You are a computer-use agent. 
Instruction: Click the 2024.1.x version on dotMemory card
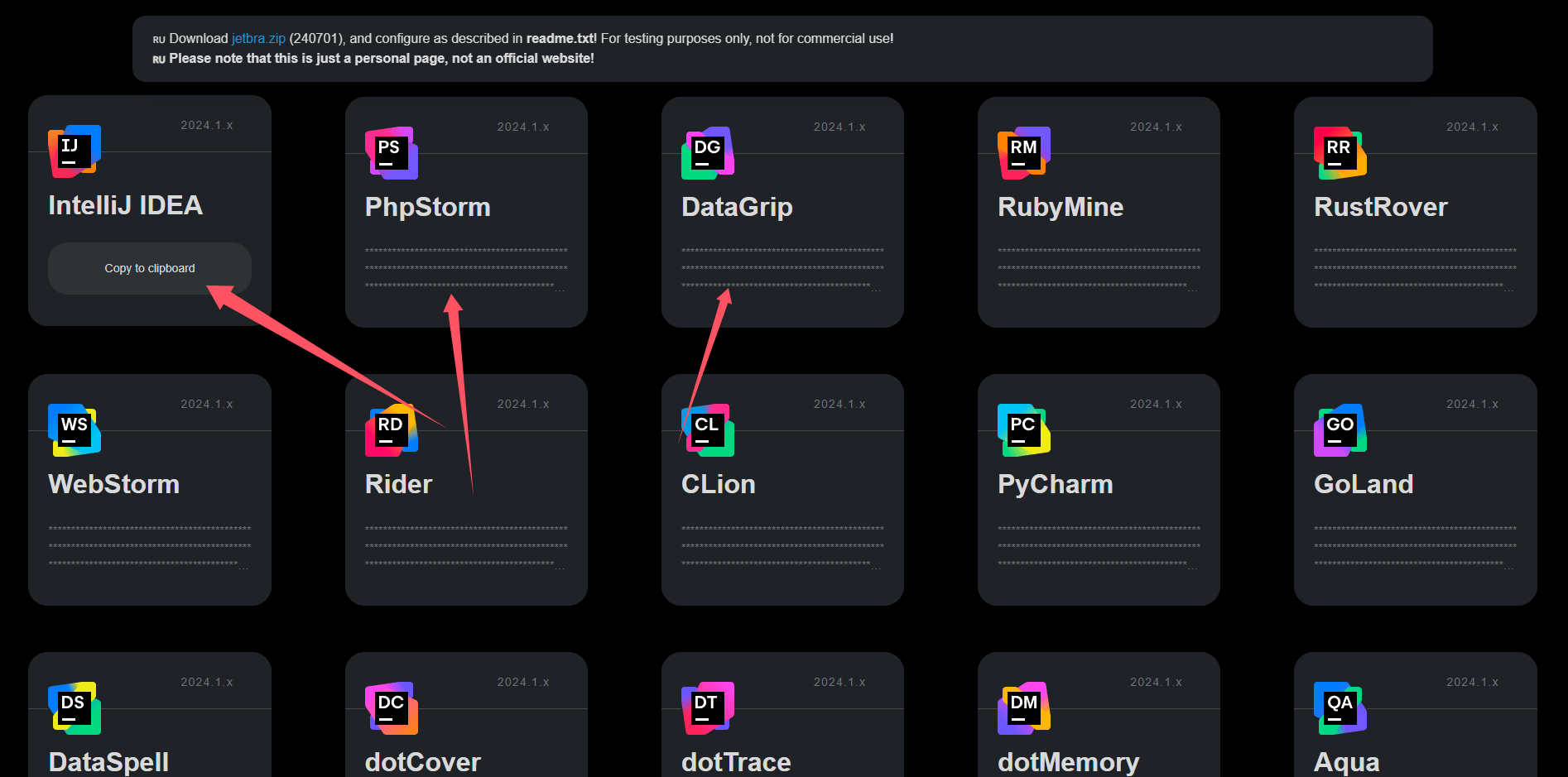[x=1156, y=683]
